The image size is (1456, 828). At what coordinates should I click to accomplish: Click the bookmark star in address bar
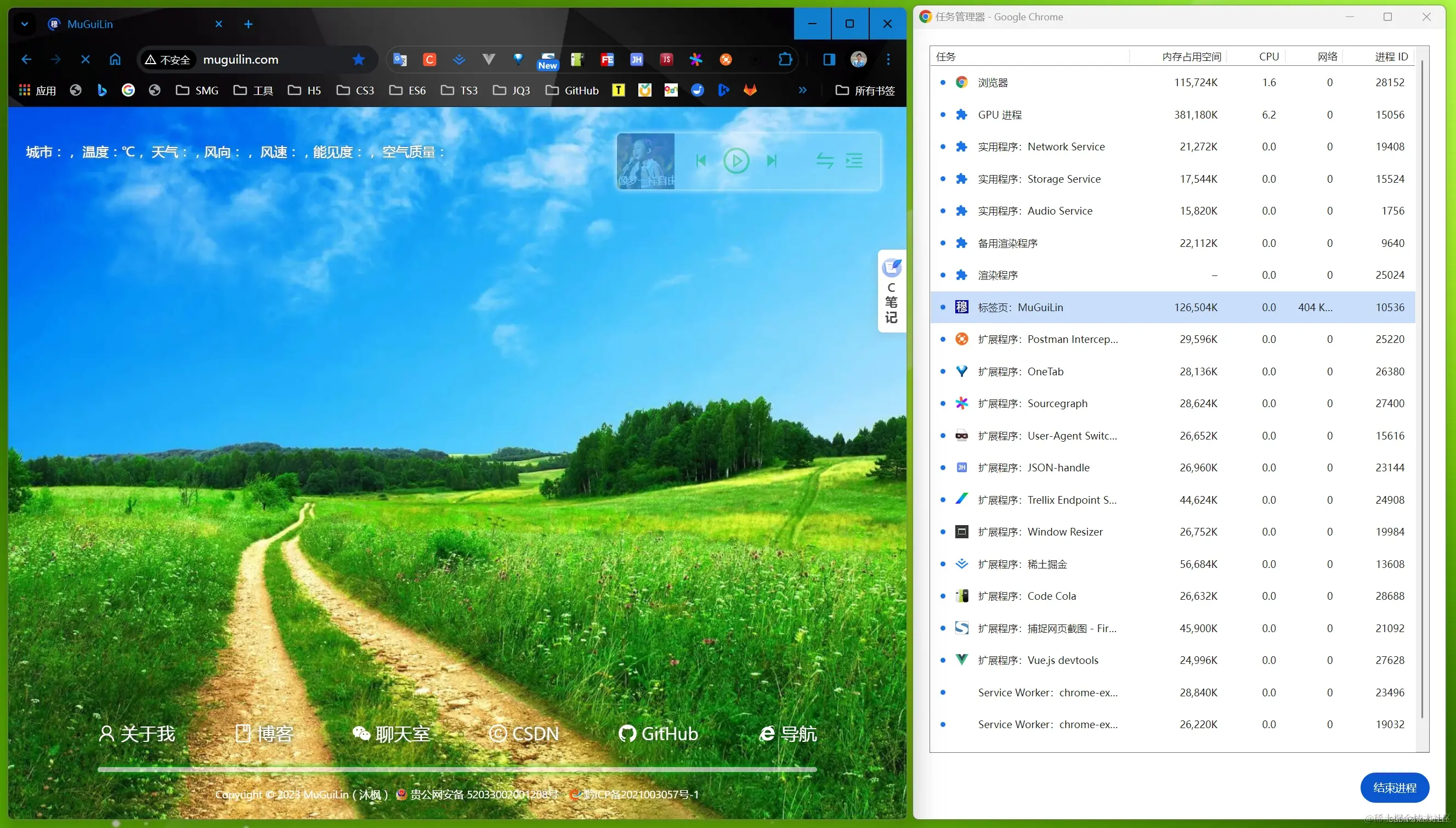[x=358, y=59]
